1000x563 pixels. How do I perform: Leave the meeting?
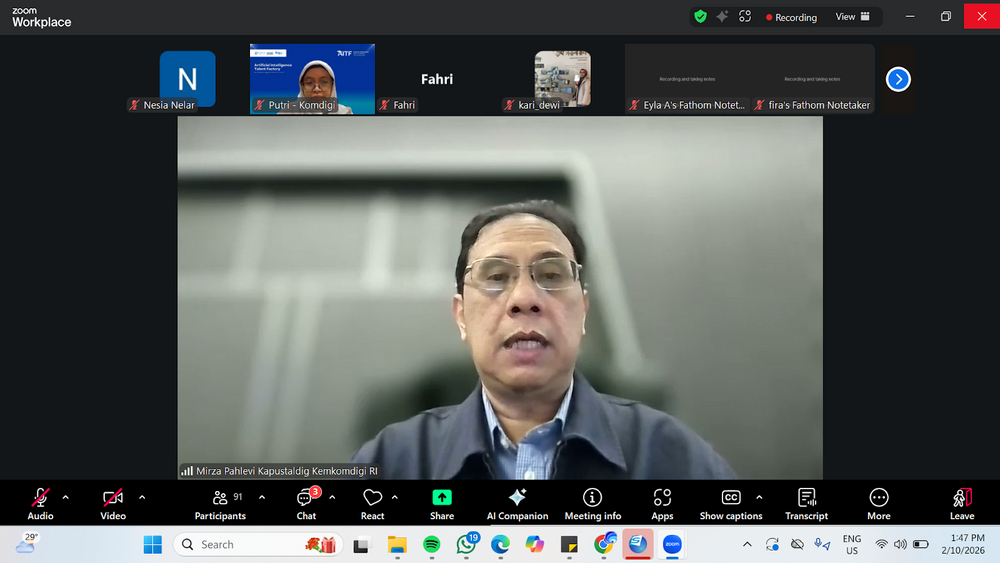961,503
